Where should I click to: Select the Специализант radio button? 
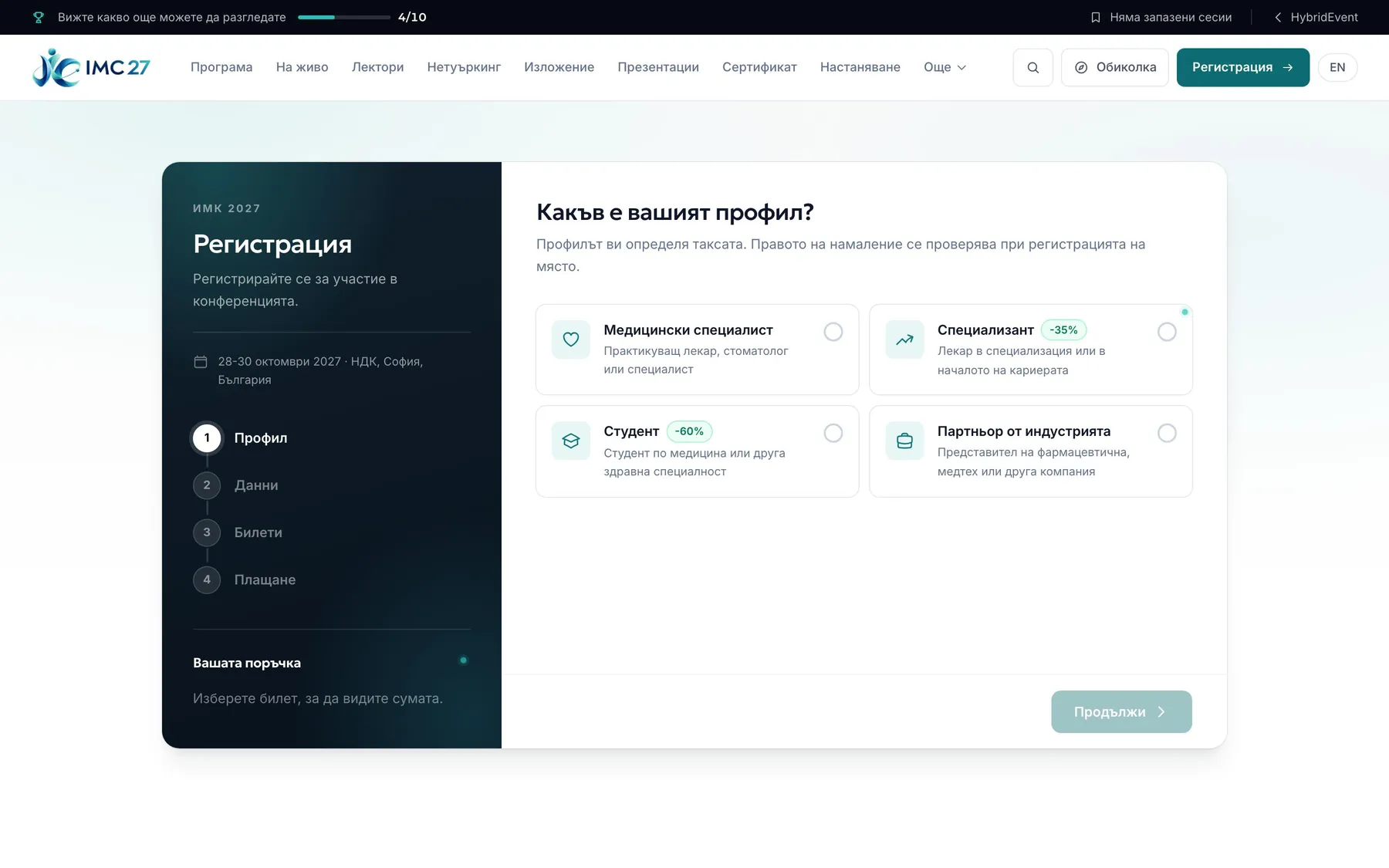coord(1167,332)
